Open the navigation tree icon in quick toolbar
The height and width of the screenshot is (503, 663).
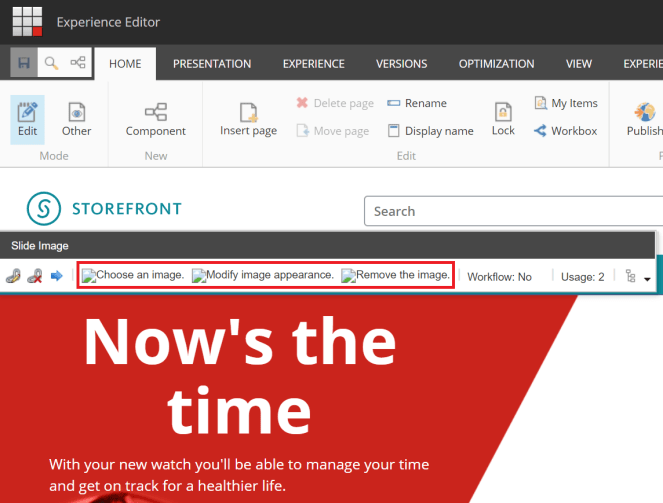click(x=77, y=63)
